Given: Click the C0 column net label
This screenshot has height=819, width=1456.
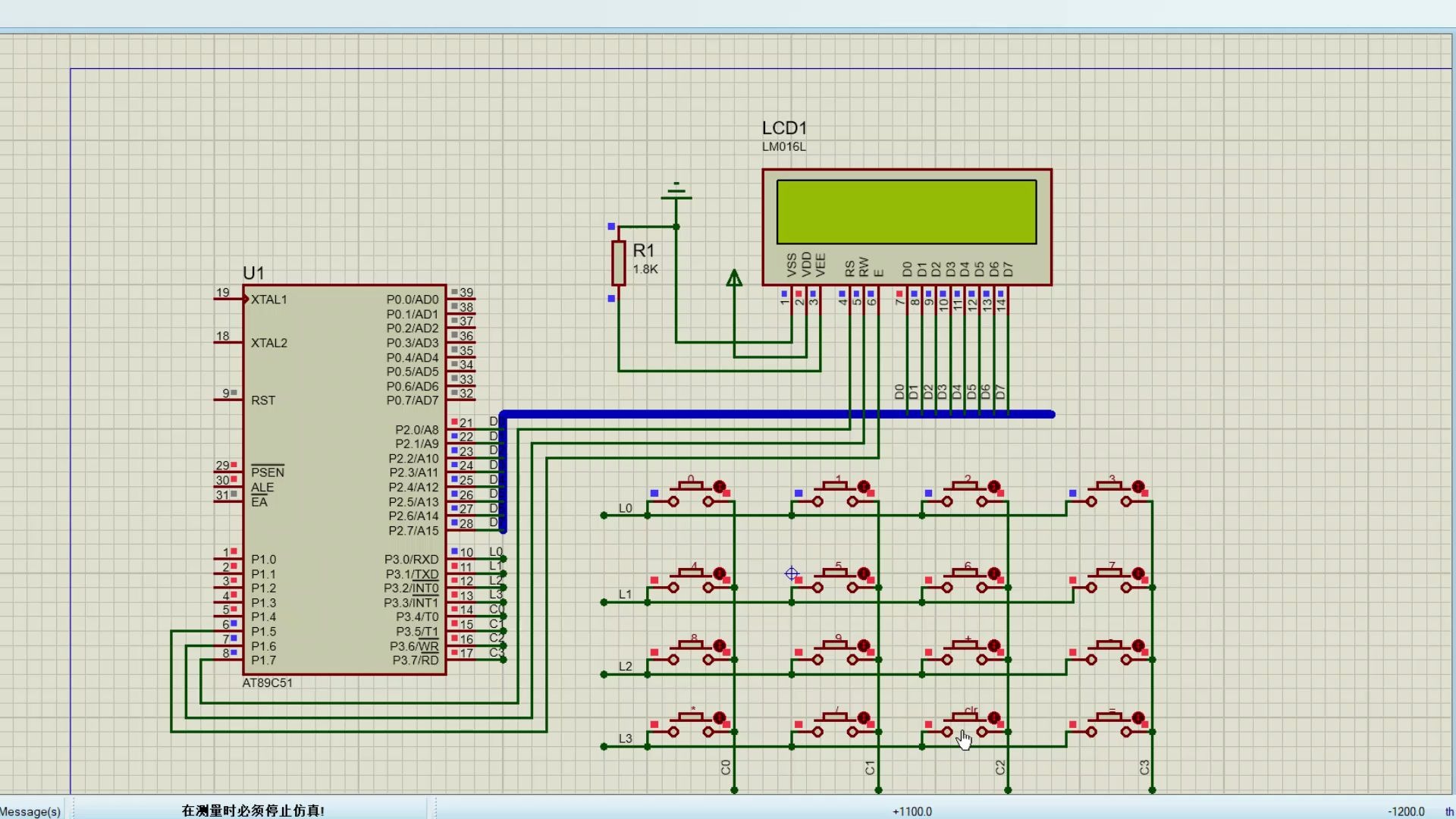Looking at the screenshot, I should (726, 767).
